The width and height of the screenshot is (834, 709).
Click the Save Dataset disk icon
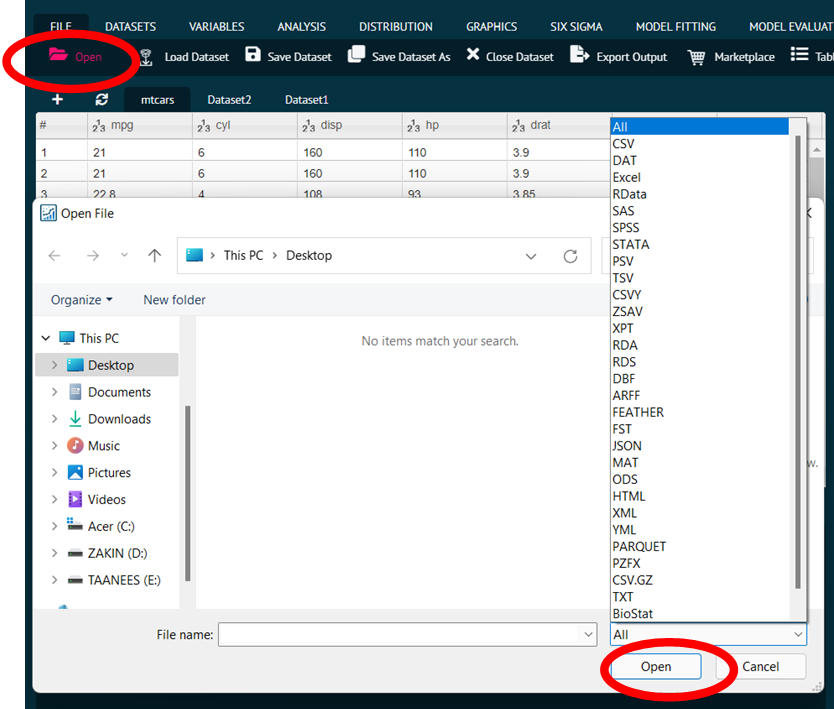click(x=253, y=56)
